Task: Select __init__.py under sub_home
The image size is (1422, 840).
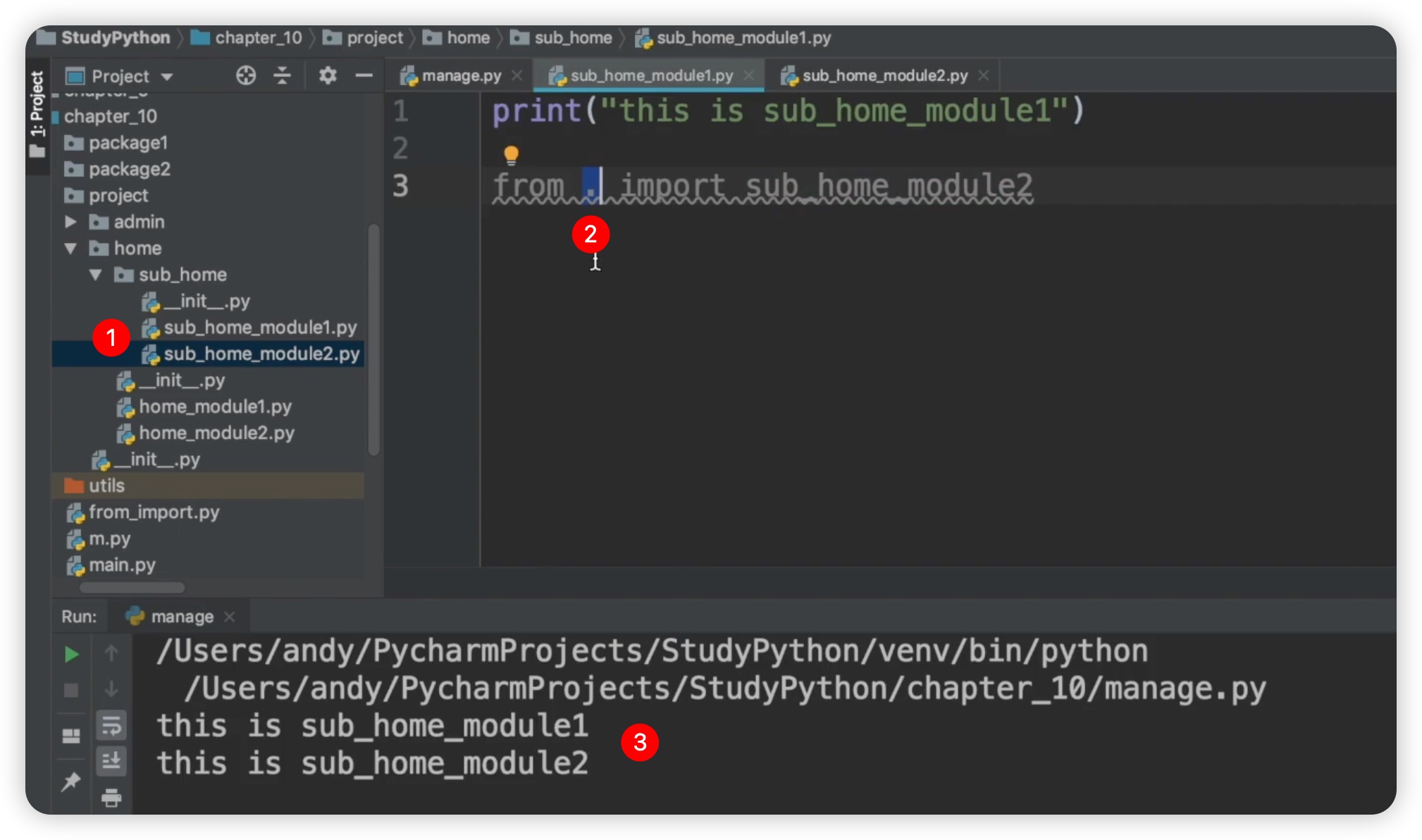Action: click(206, 301)
